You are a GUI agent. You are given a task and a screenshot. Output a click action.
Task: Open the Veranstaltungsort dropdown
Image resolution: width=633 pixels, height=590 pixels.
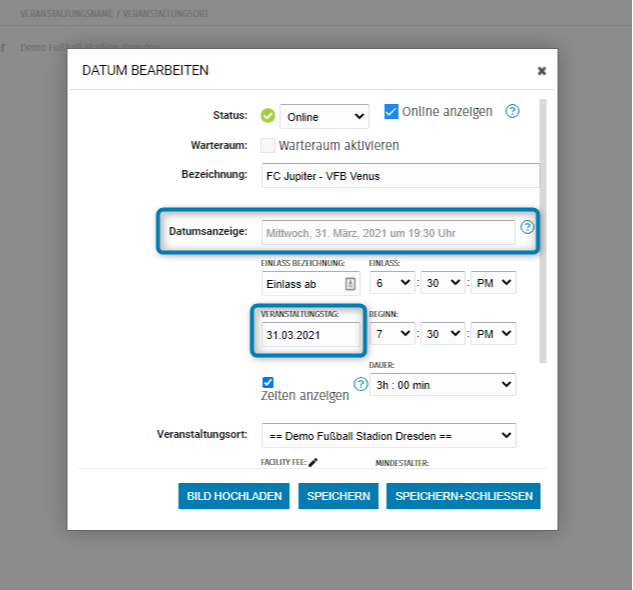[388, 435]
